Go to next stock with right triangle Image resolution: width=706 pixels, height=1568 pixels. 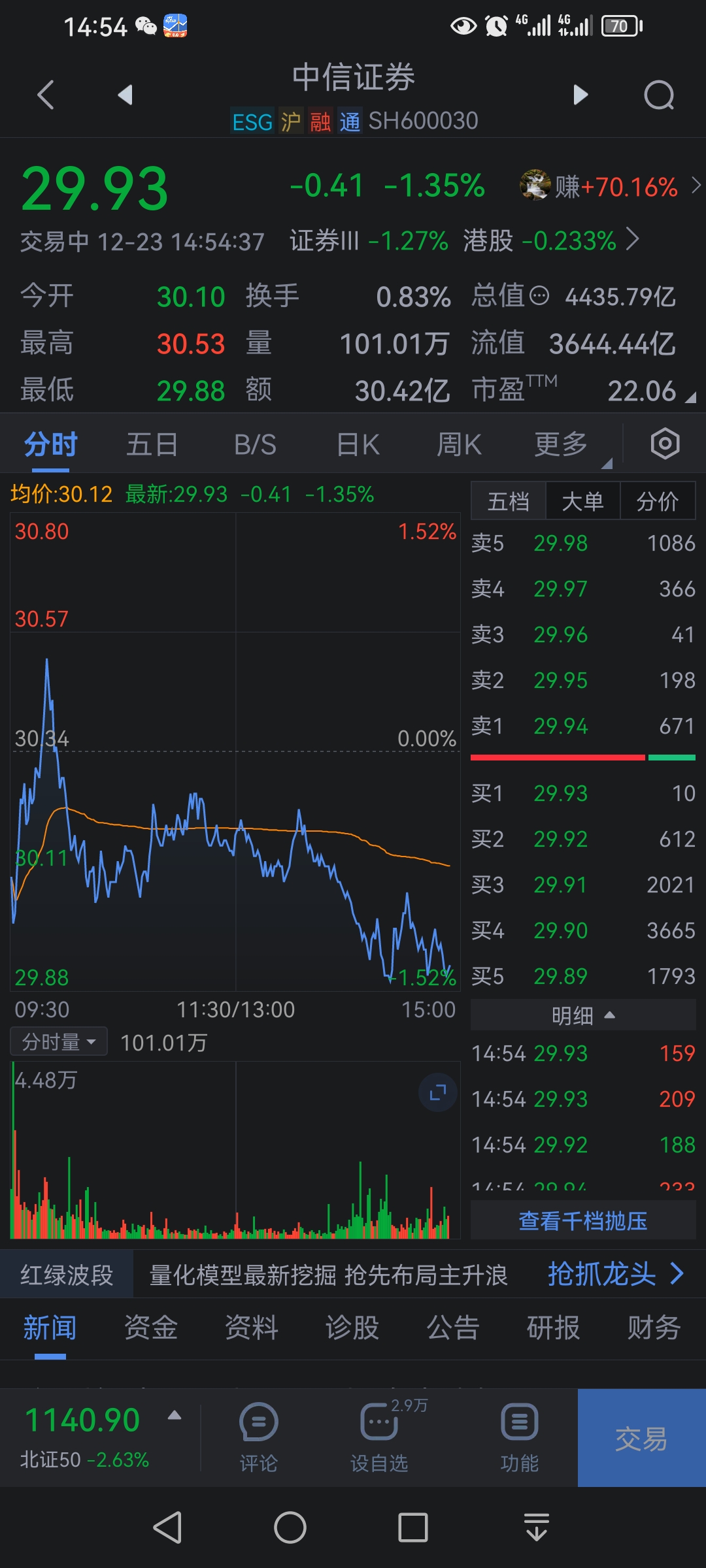coord(580,95)
